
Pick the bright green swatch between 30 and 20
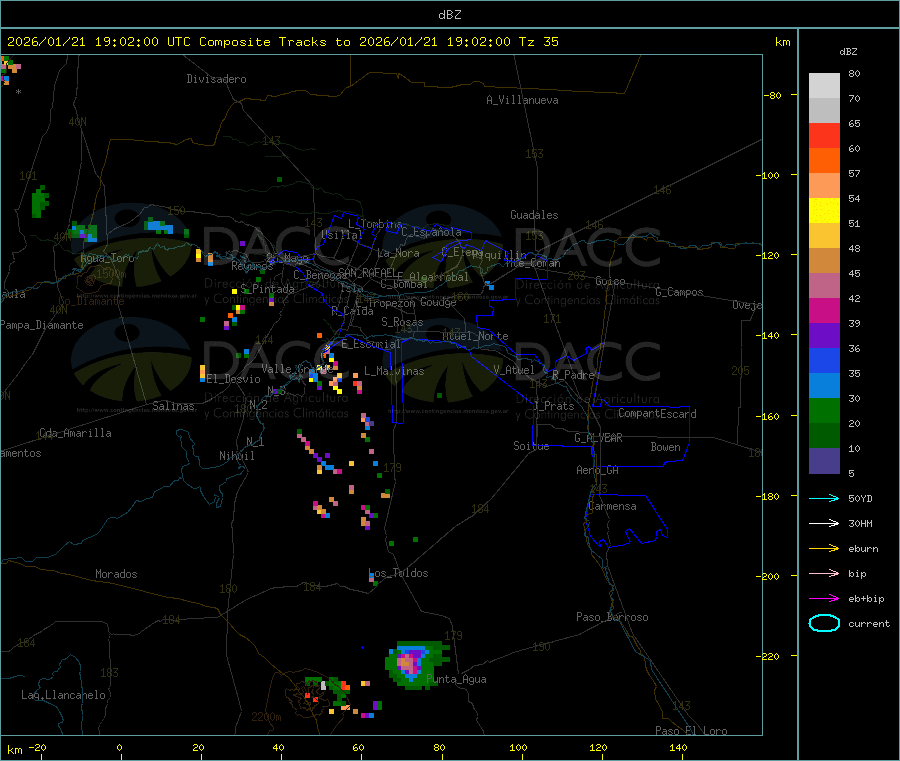coord(824,410)
